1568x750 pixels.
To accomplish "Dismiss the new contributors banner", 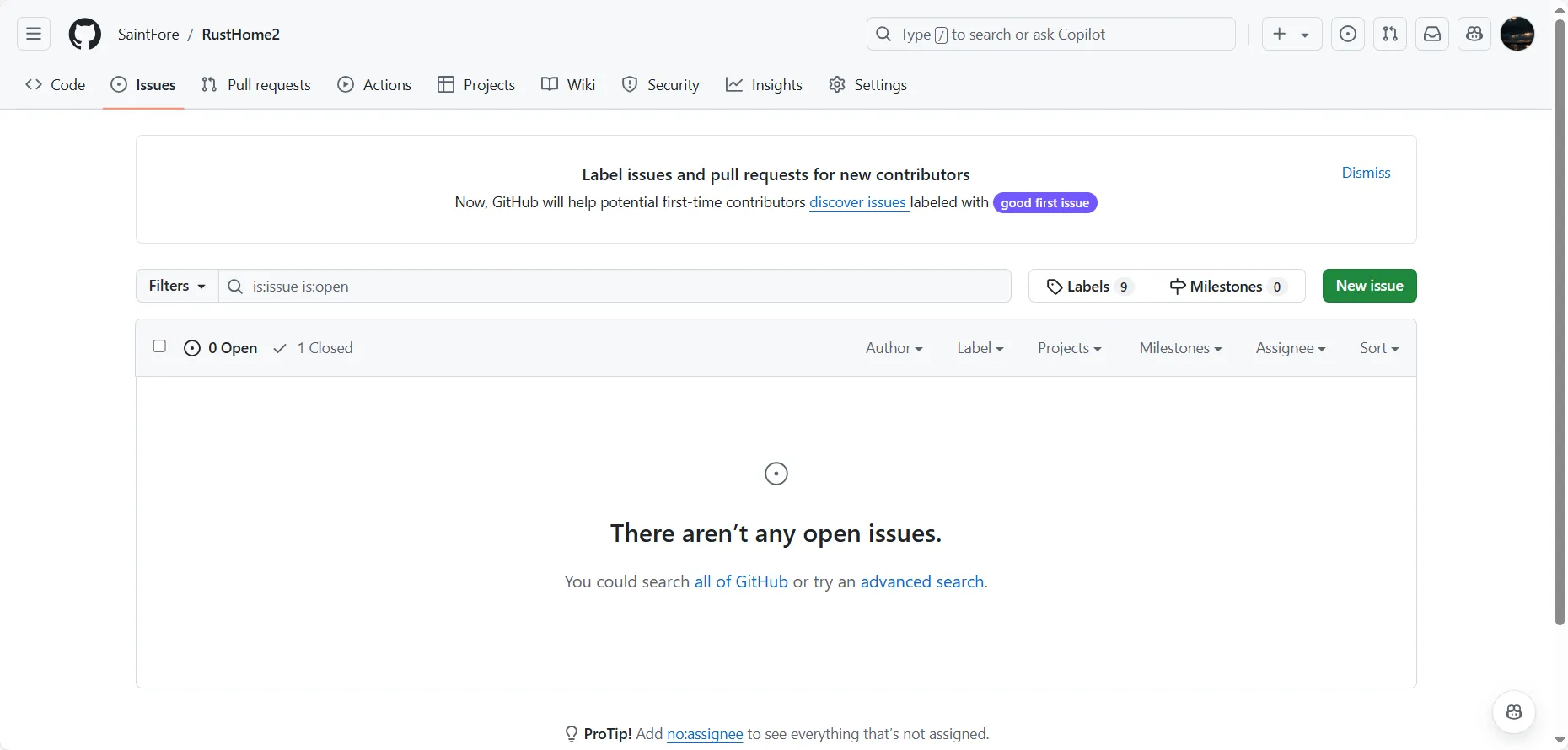I will (1366, 173).
